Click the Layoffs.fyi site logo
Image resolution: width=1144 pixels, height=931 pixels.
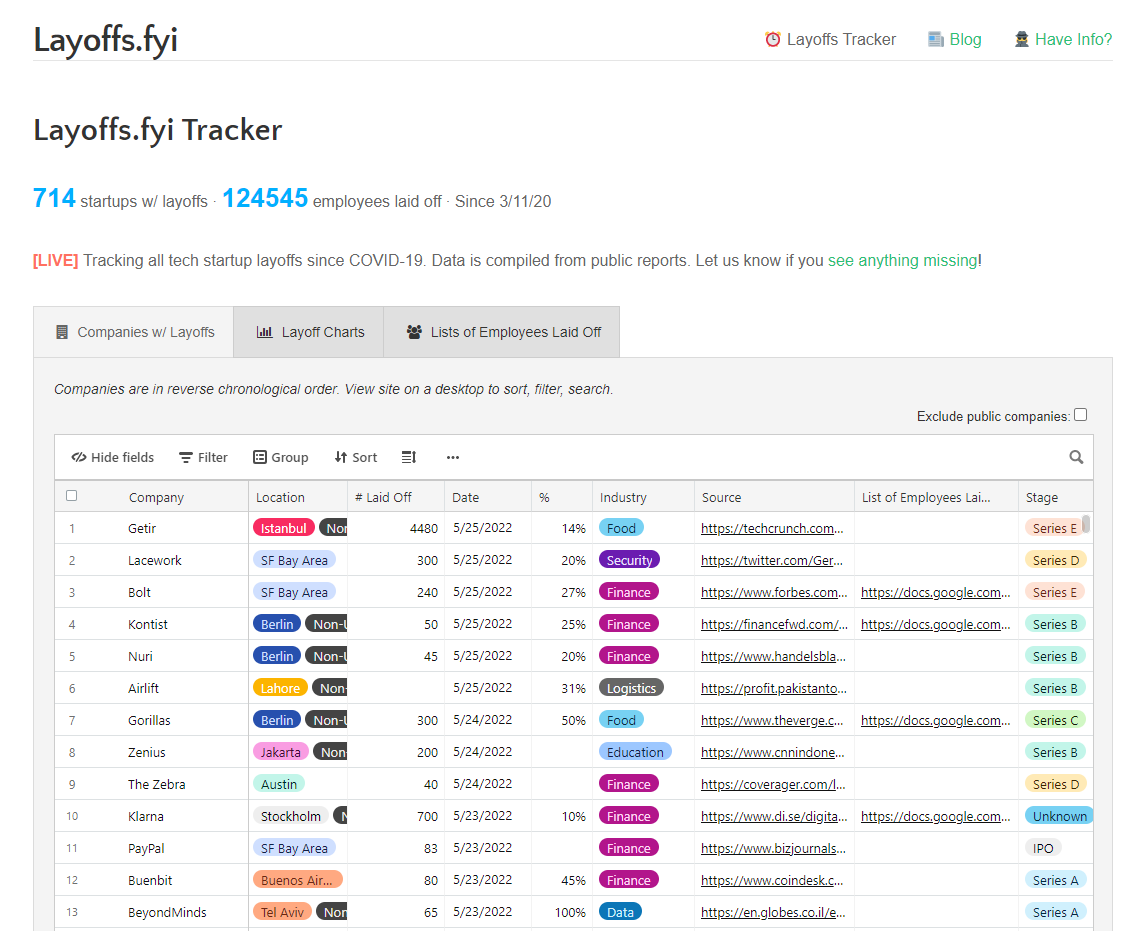tap(106, 40)
